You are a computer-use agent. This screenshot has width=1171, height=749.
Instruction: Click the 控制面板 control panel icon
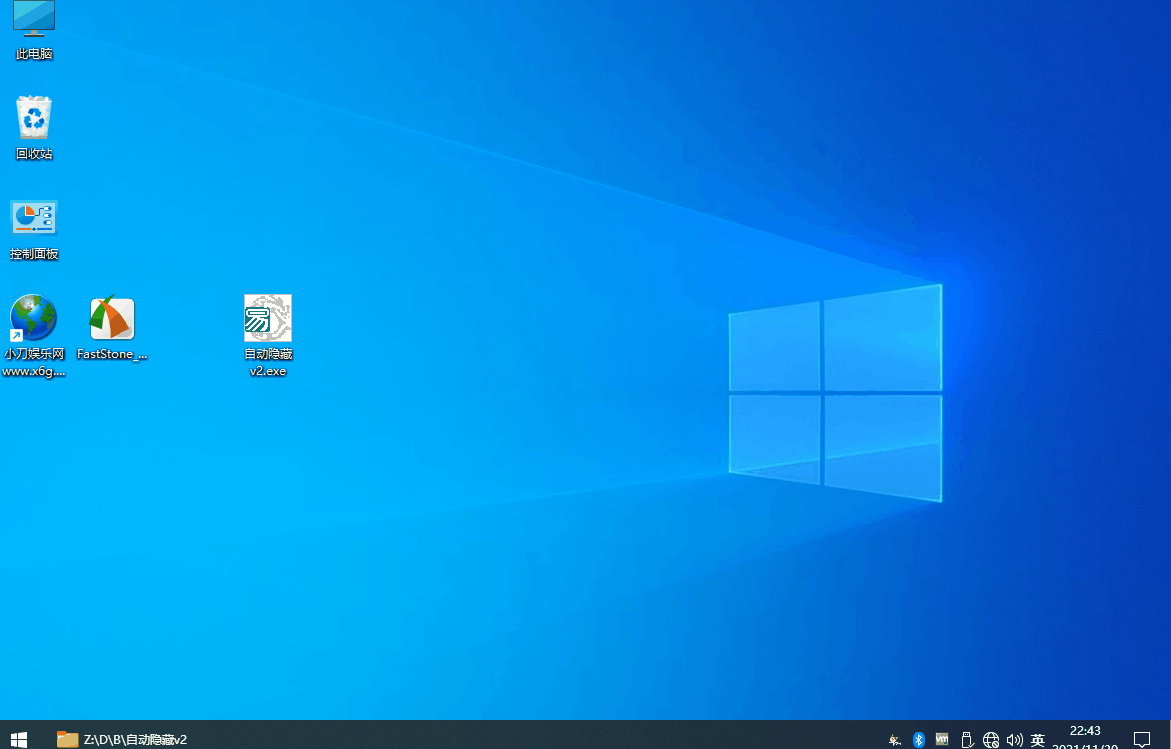[34, 227]
